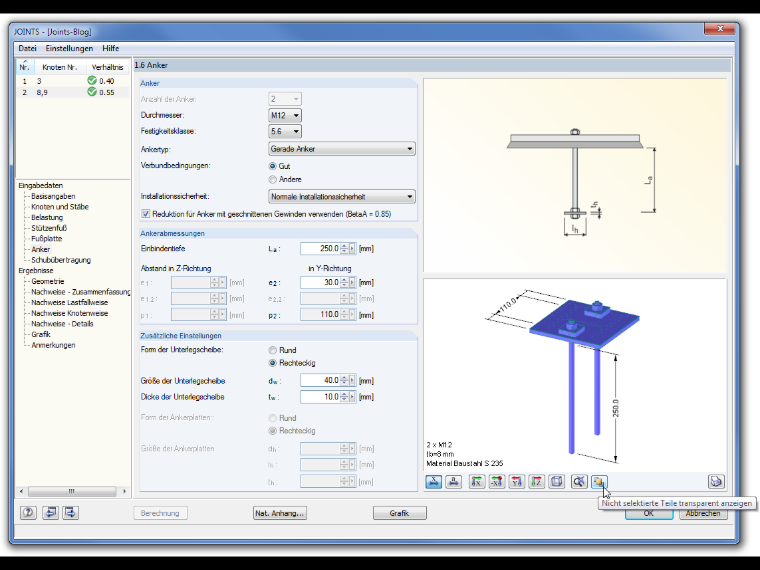Open the Einstellungen menu

point(69,48)
